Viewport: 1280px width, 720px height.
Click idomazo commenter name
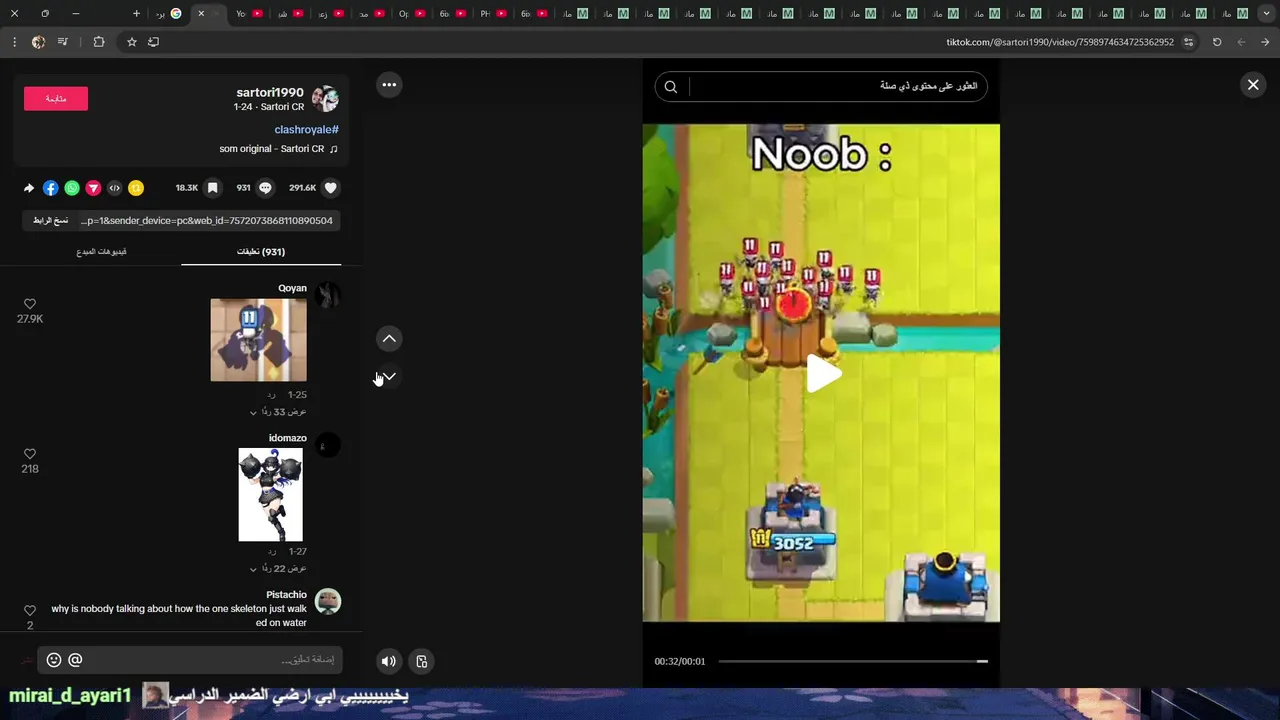(x=288, y=438)
